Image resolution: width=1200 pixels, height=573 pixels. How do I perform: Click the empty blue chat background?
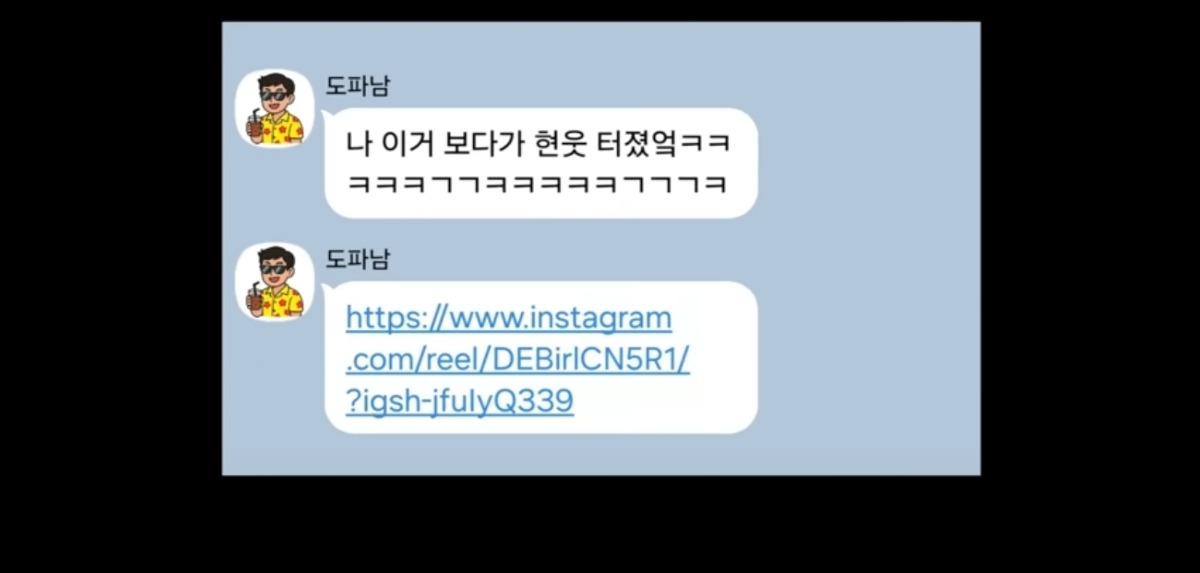click(870, 250)
